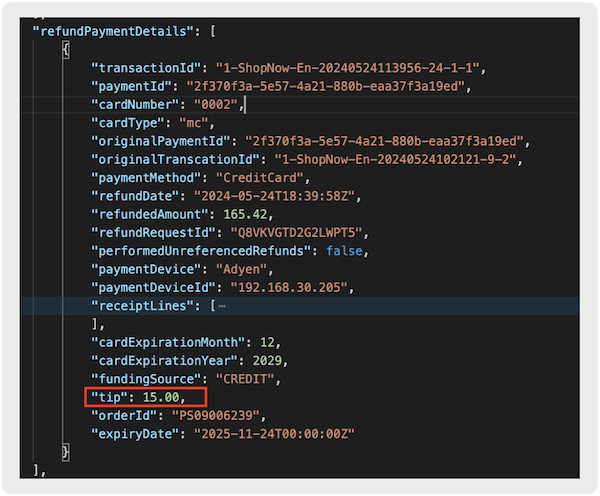The image size is (600, 496).
Task: Click the boolean value false
Action: point(344,251)
